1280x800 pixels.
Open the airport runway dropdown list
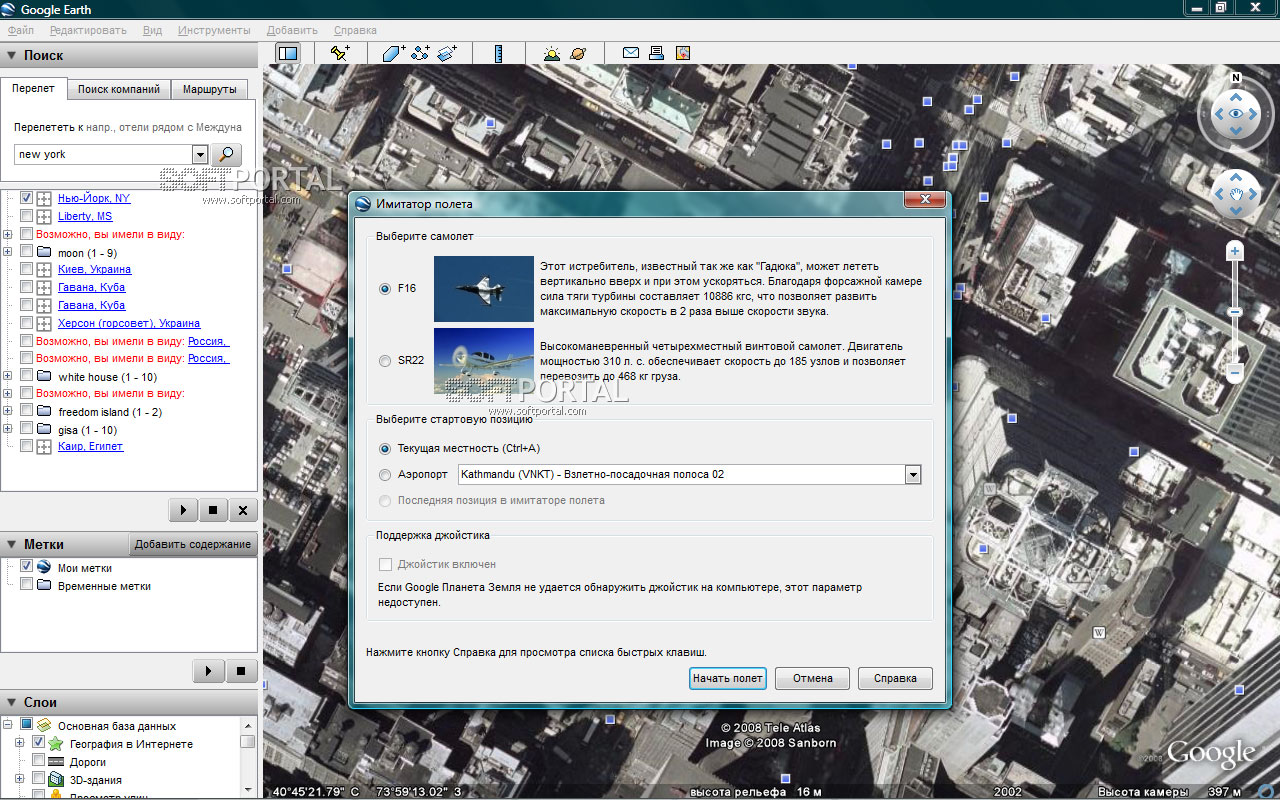(912, 475)
